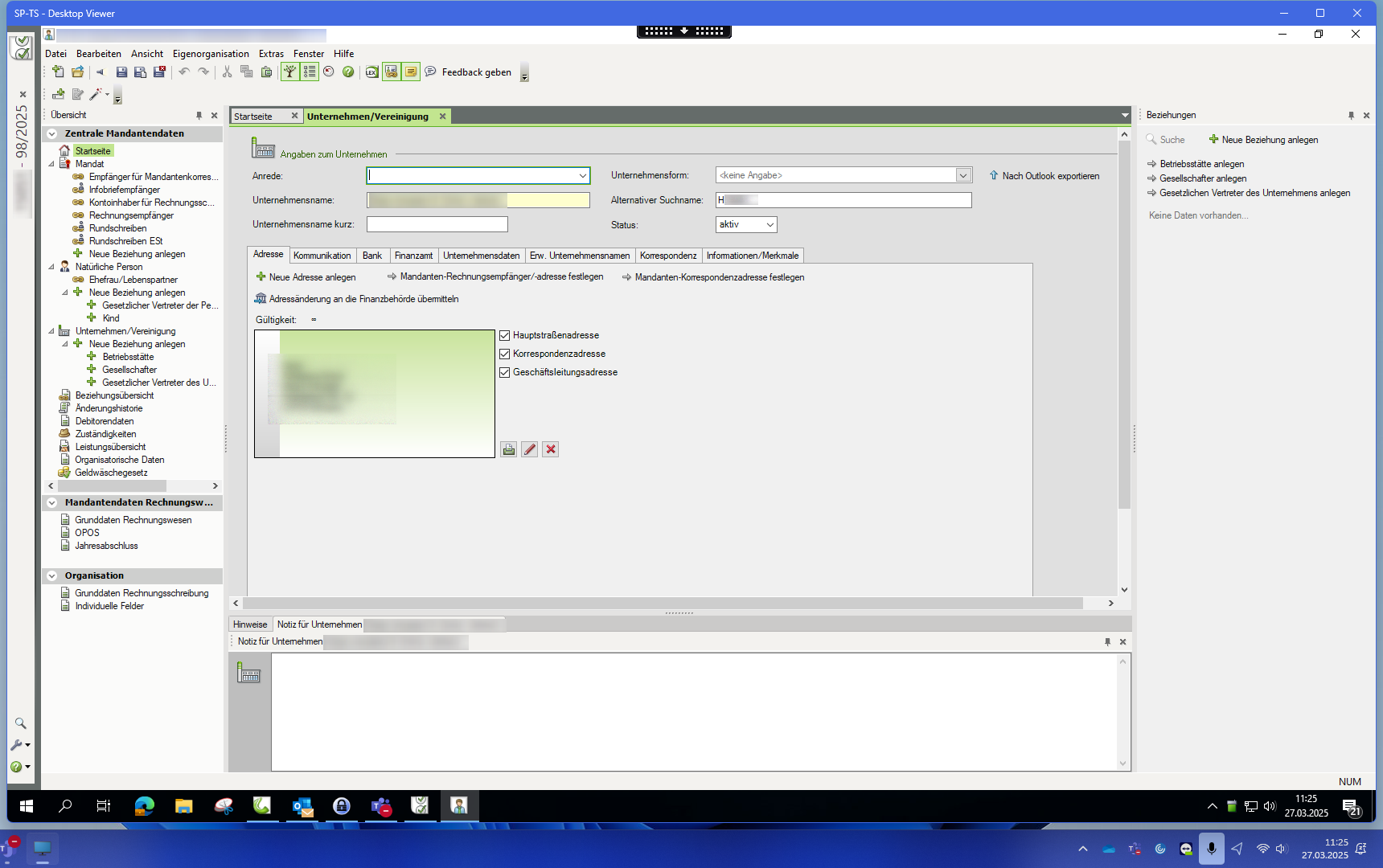
Task: Open the Eigenorganisation menu
Action: 211,54
